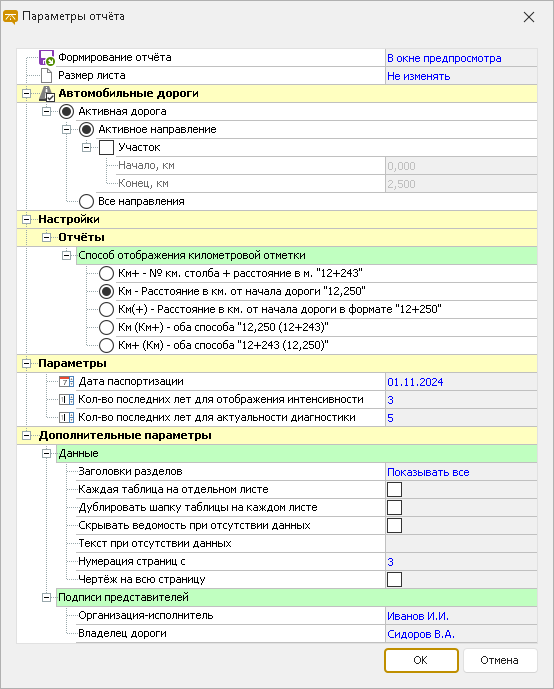
Task: Edit the Иванов И.И. signer value
Action: pos(461,616)
